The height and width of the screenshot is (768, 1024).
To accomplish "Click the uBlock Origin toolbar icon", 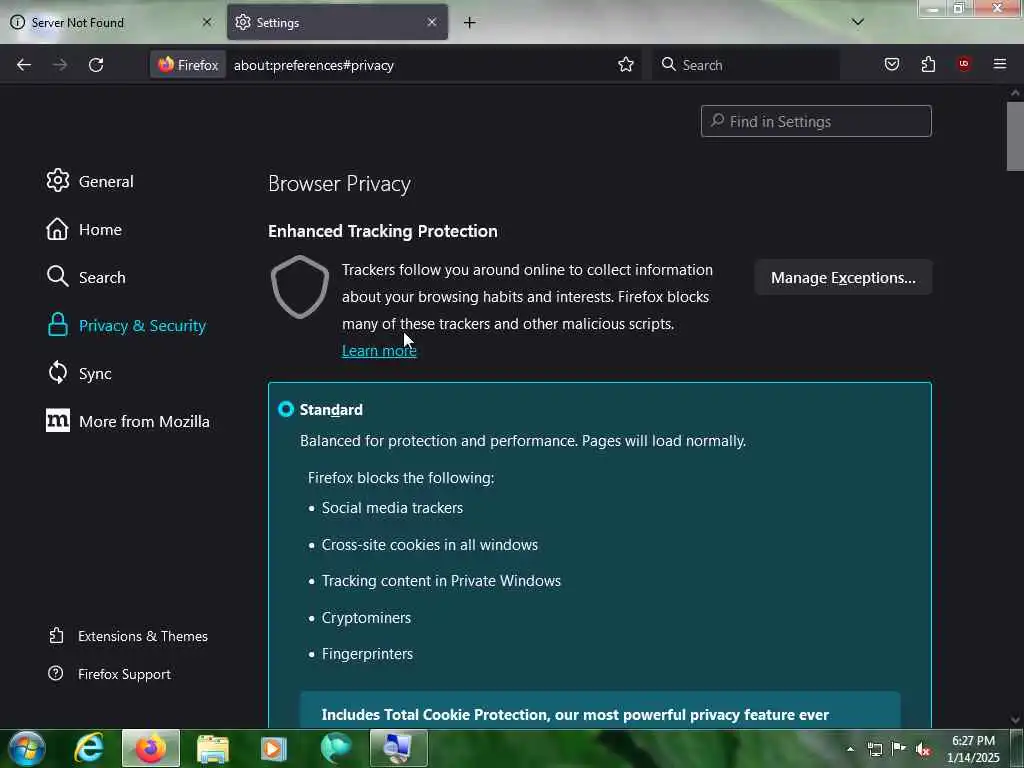I will [x=964, y=64].
